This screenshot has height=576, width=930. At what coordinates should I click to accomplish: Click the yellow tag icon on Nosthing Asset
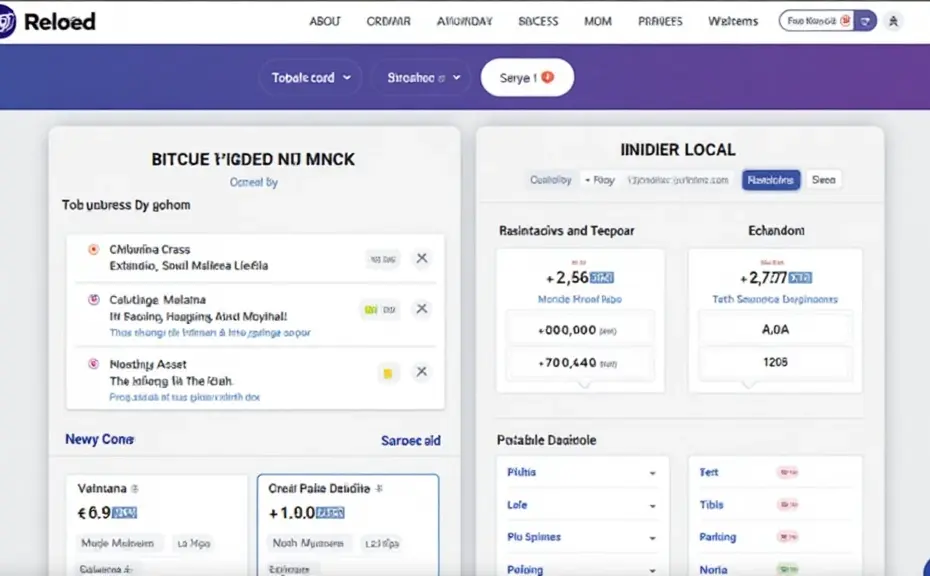(388, 373)
